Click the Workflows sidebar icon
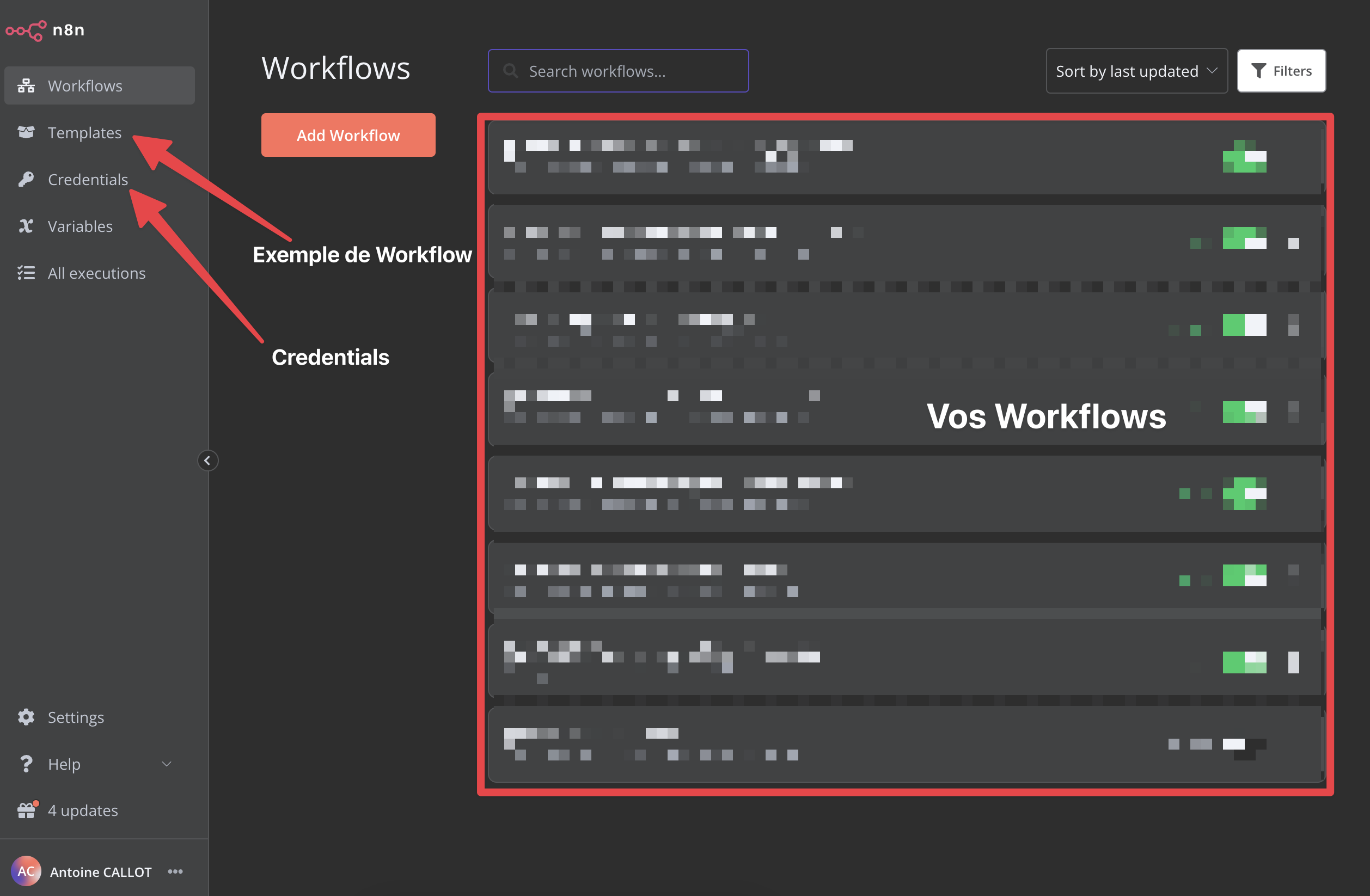This screenshot has height=896, width=1370. (26, 86)
